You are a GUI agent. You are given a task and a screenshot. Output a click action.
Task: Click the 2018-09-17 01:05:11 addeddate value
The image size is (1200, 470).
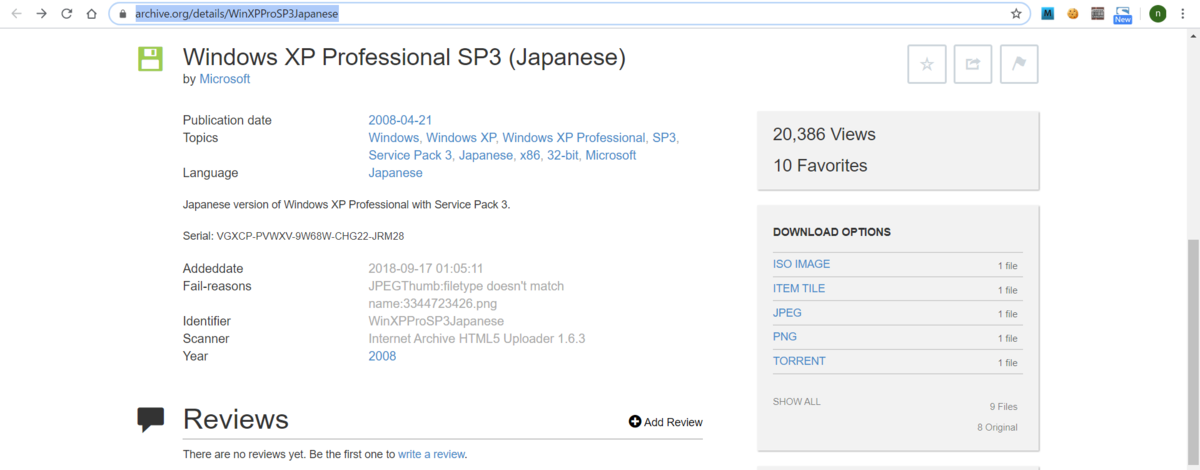pos(426,269)
